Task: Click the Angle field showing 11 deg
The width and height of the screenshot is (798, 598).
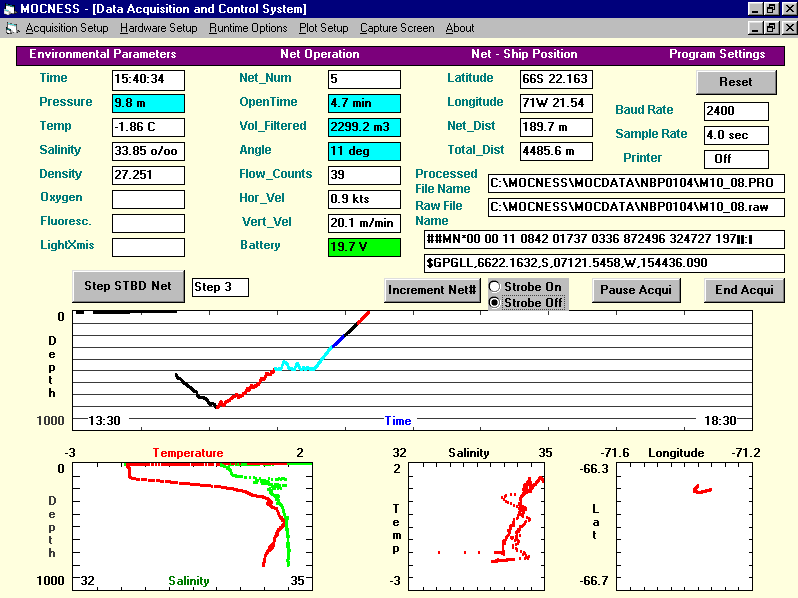Action: tap(364, 151)
